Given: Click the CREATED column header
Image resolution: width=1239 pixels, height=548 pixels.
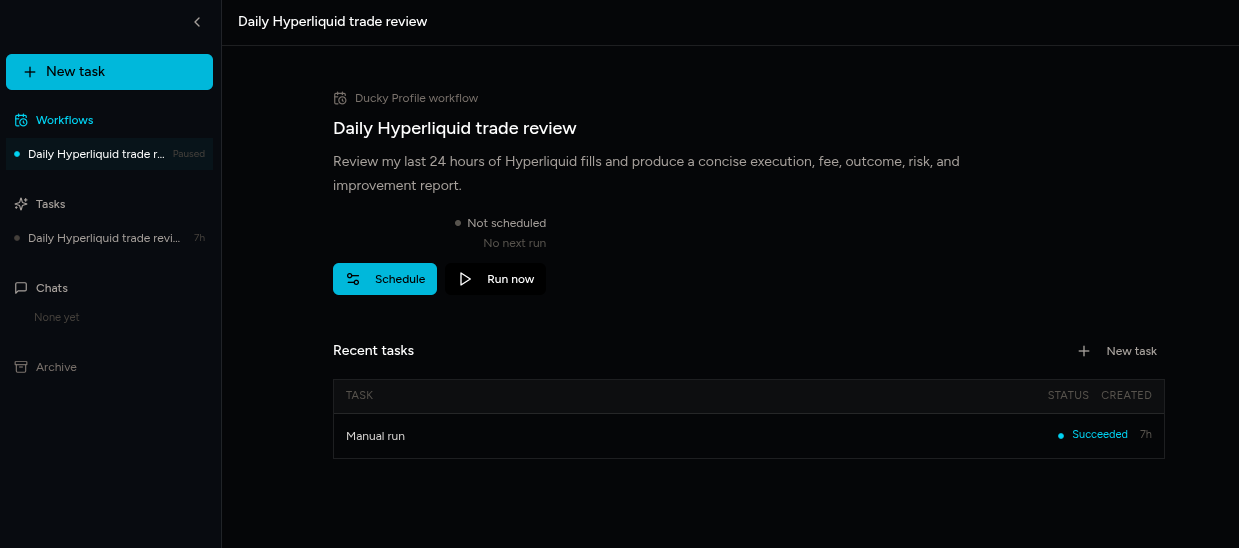Looking at the screenshot, I should tap(1126, 395).
